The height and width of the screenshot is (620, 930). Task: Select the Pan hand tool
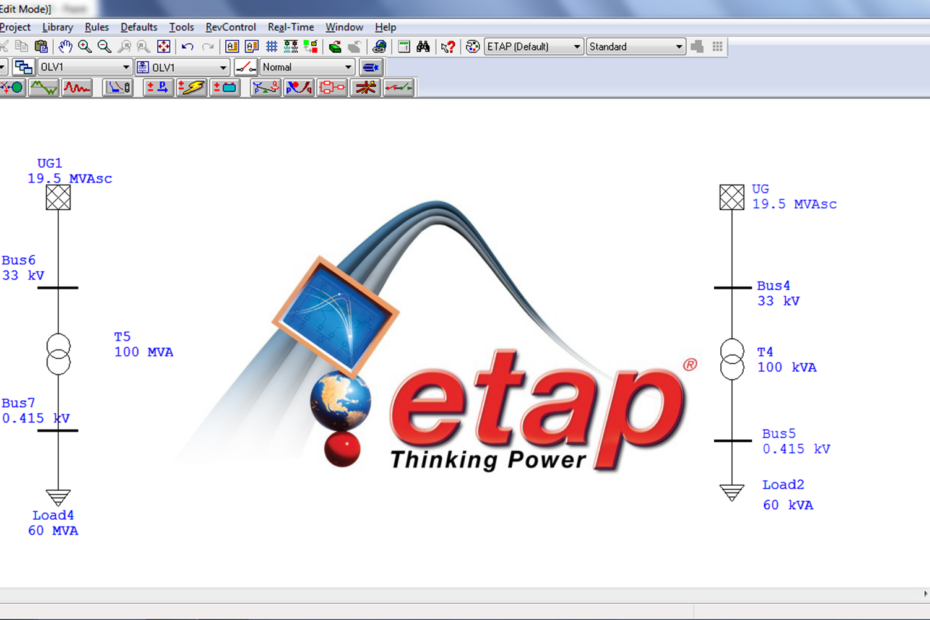click(65, 46)
